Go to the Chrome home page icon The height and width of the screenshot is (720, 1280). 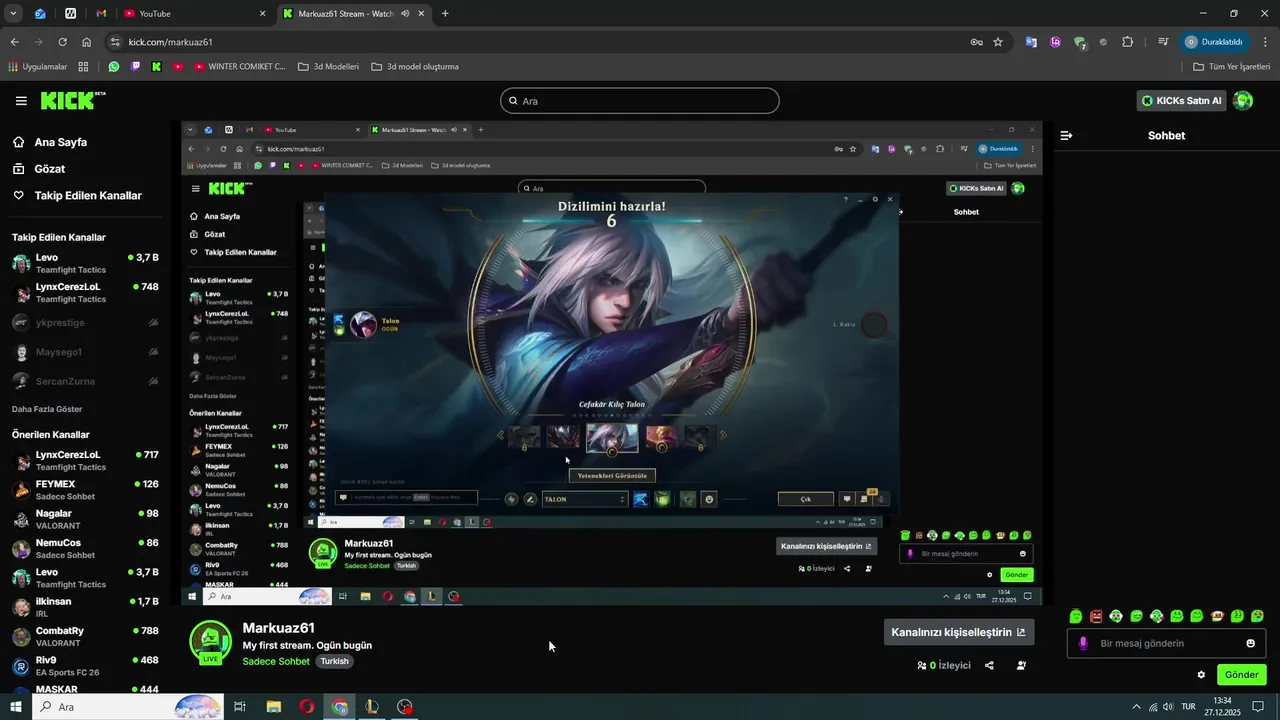(87, 42)
